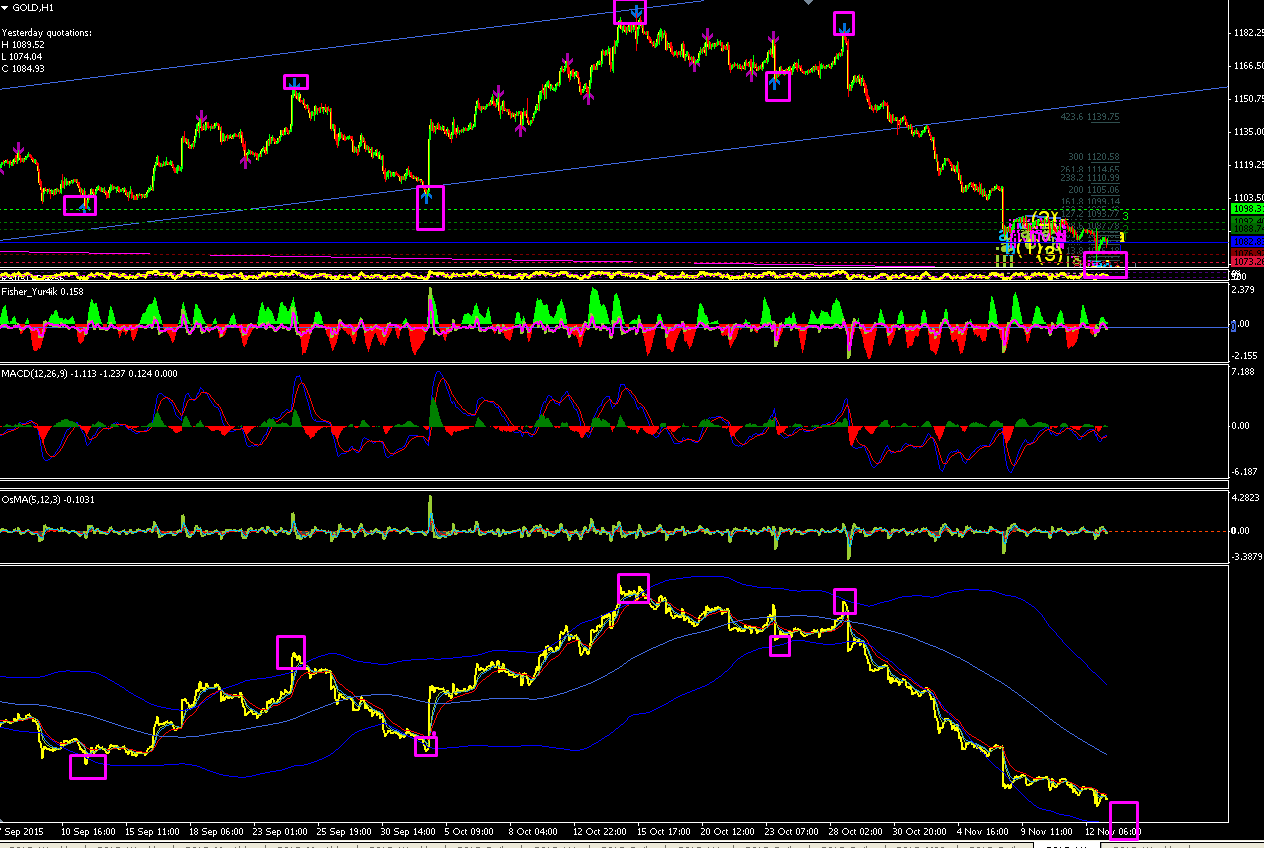Click the Fibonacci 238.2 1110.99 label

(x=1090, y=178)
